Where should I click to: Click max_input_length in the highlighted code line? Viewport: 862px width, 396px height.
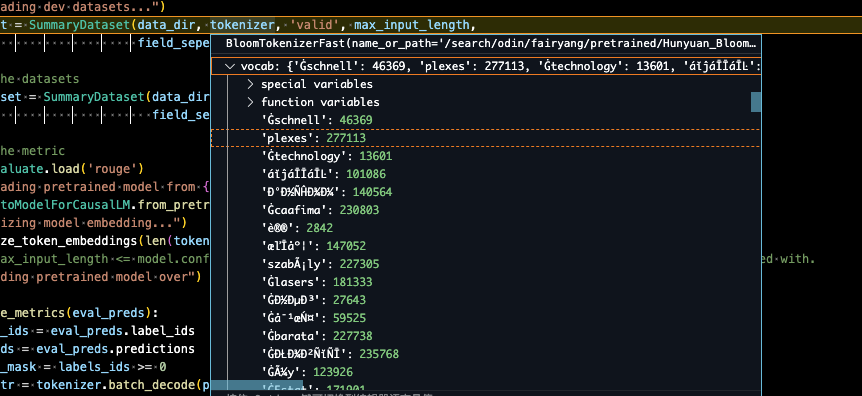click(x=412, y=25)
